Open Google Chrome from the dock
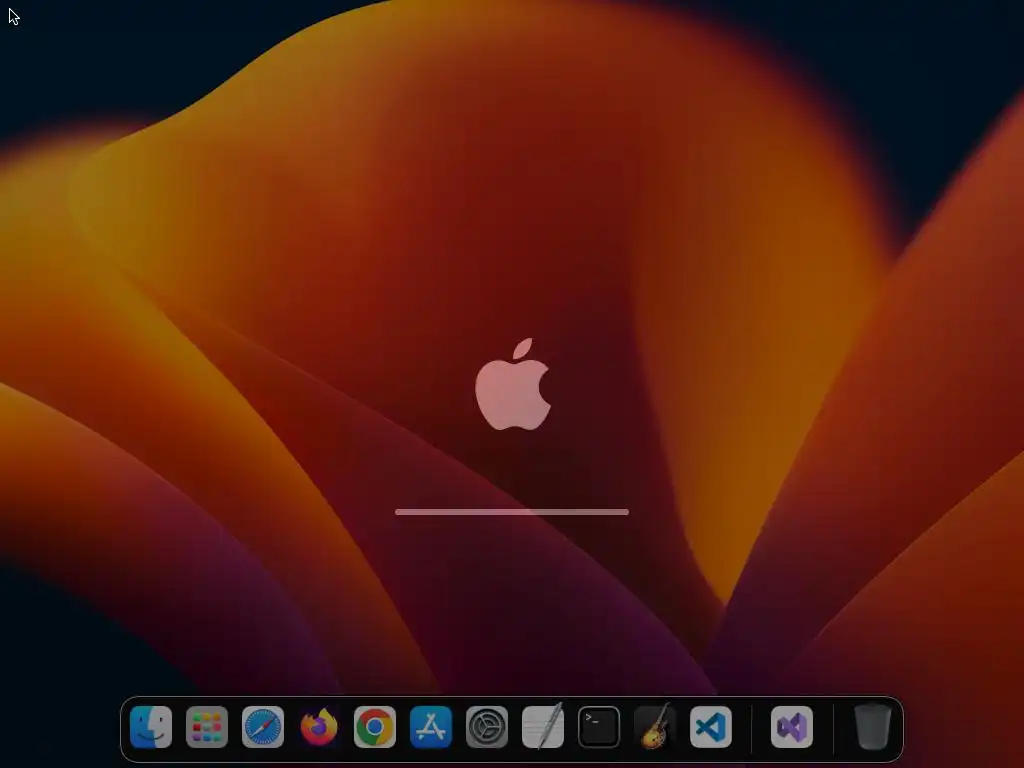The image size is (1024, 768). click(375, 727)
